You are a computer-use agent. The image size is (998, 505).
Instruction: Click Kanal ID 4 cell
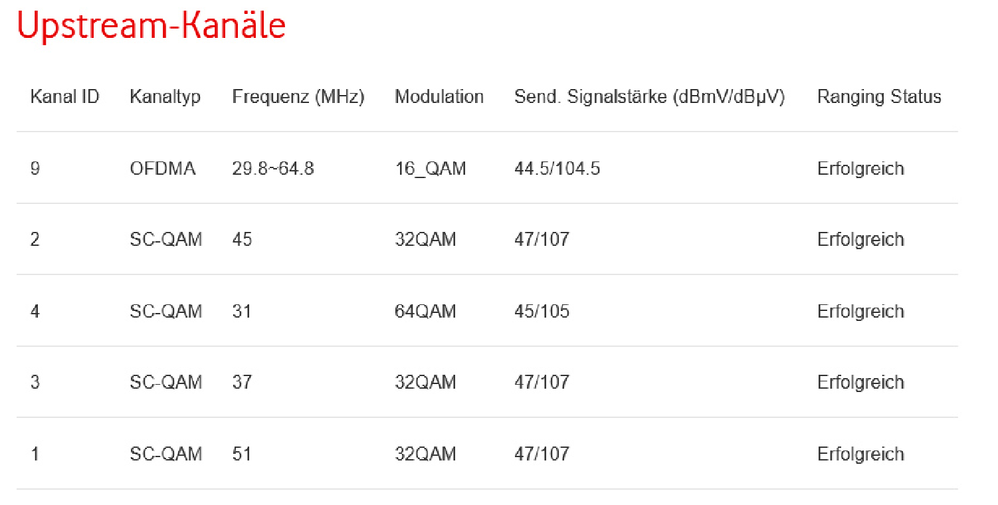(x=36, y=312)
